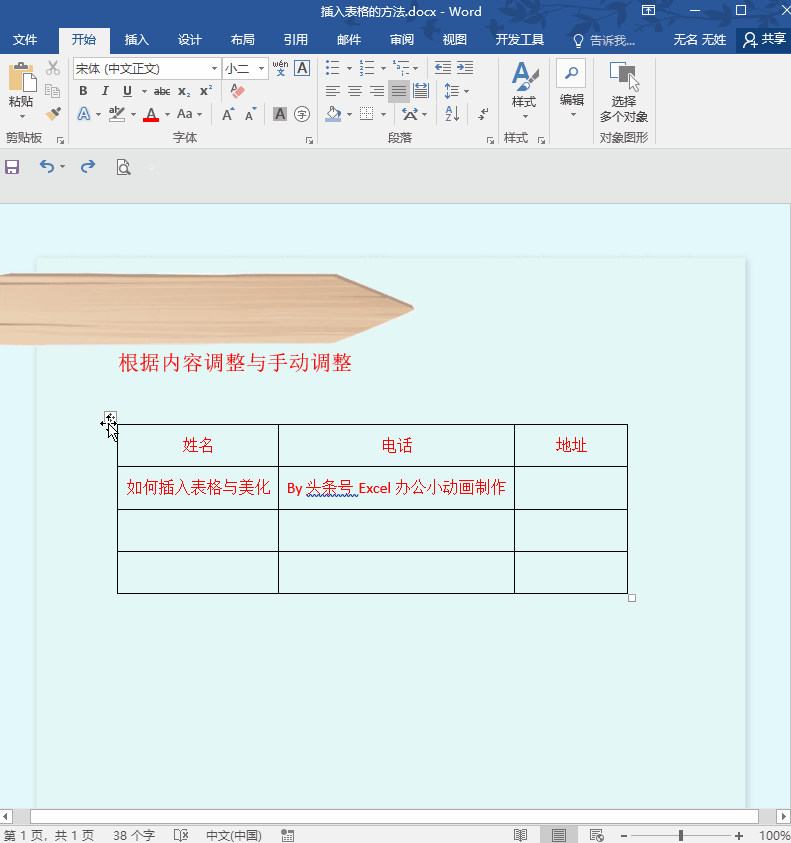This screenshot has height=843, width=791.
Task: Expand numbering list dropdown
Action: click(383, 68)
